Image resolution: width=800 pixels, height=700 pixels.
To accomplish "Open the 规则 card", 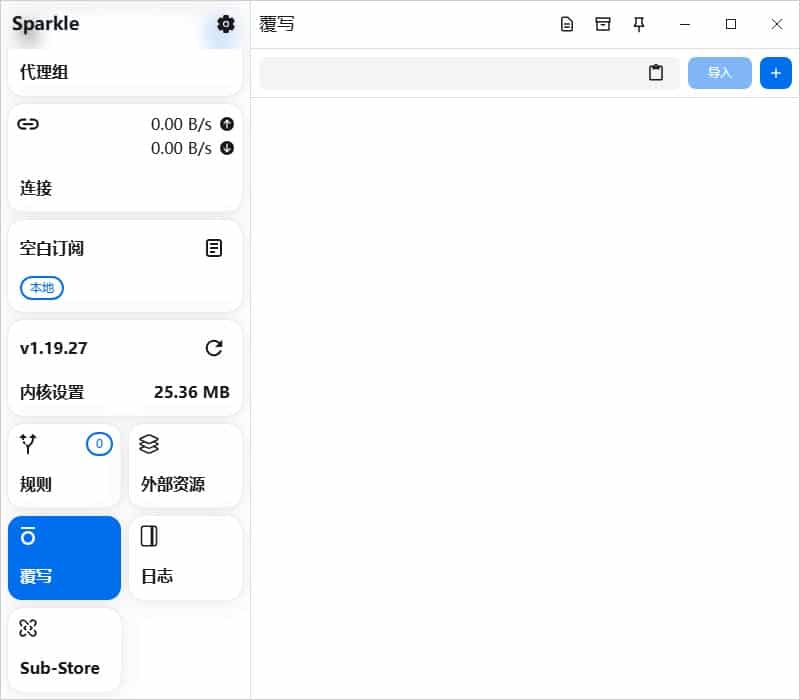I will (x=65, y=465).
